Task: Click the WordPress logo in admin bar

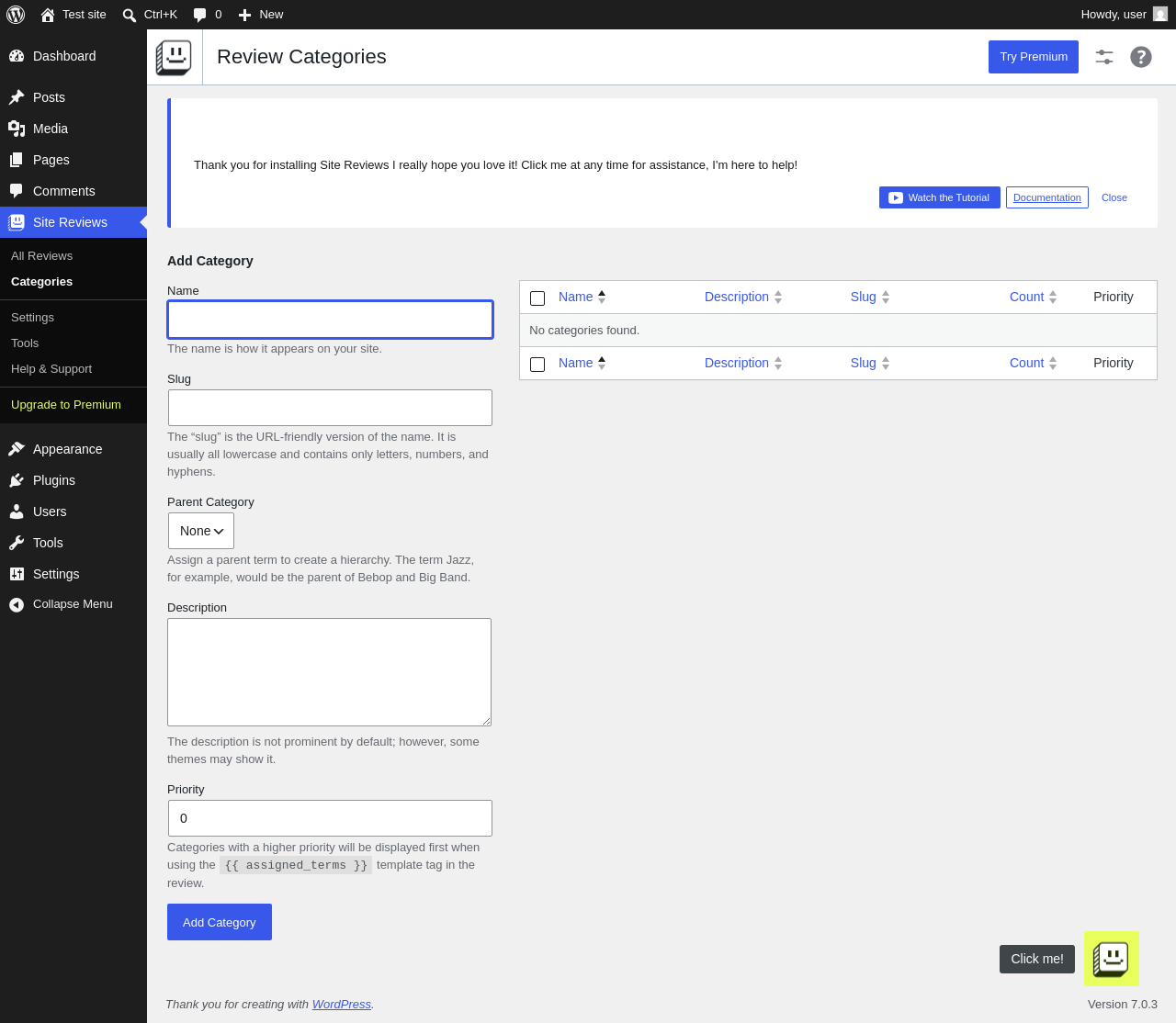Action: pyautogui.click(x=16, y=15)
